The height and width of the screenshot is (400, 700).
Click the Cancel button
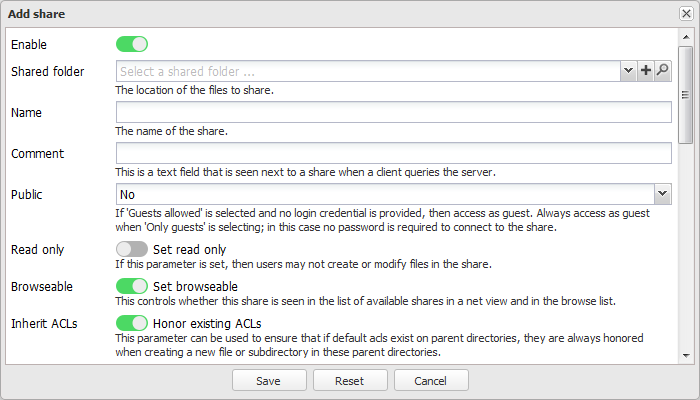pyautogui.click(x=431, y=381)
